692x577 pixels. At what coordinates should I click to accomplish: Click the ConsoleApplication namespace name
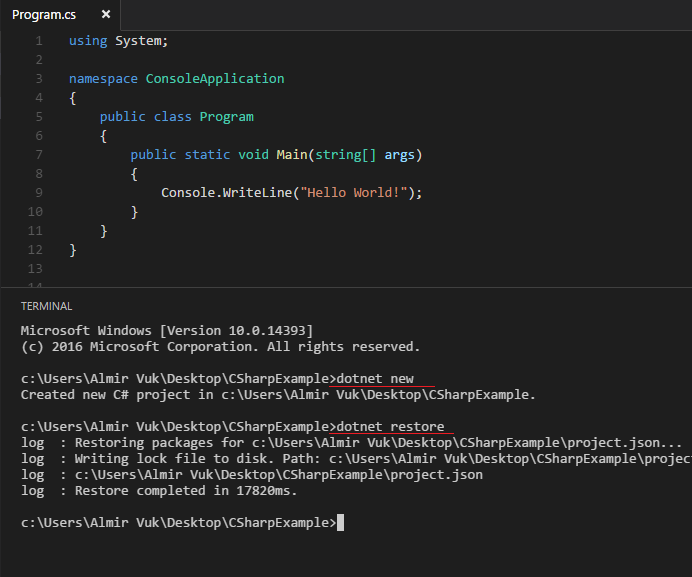tap(215, 79)
